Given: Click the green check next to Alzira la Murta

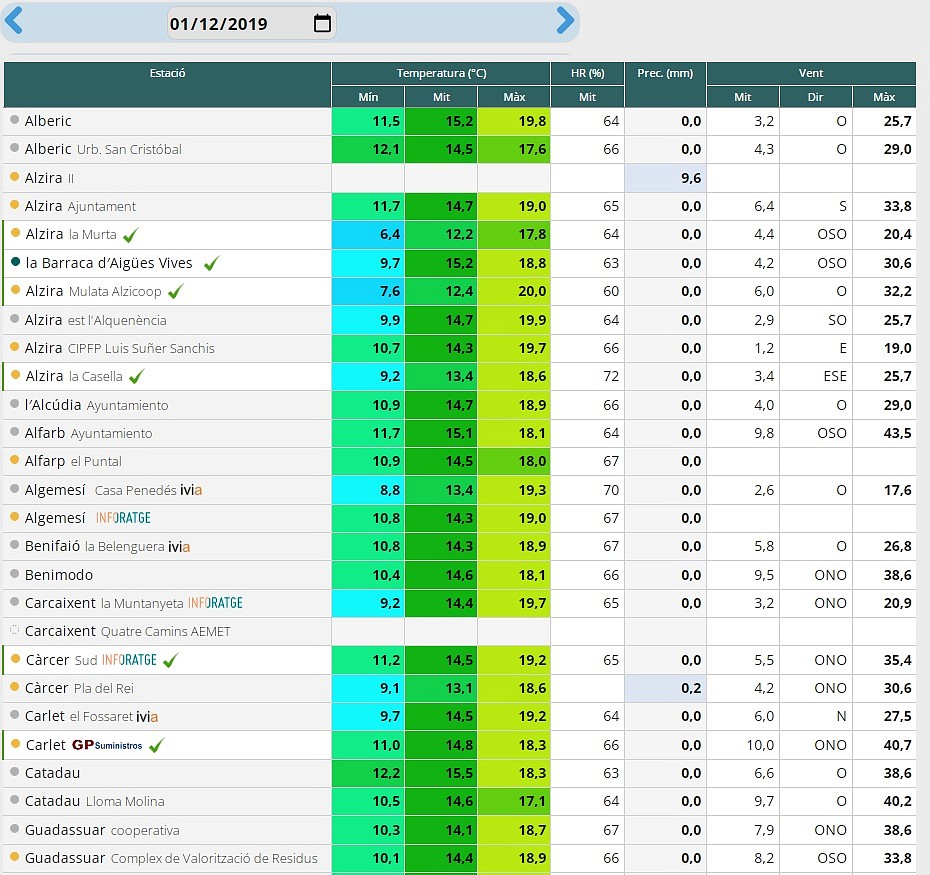Looking at the screenshot, I should [x=130, y=235].
